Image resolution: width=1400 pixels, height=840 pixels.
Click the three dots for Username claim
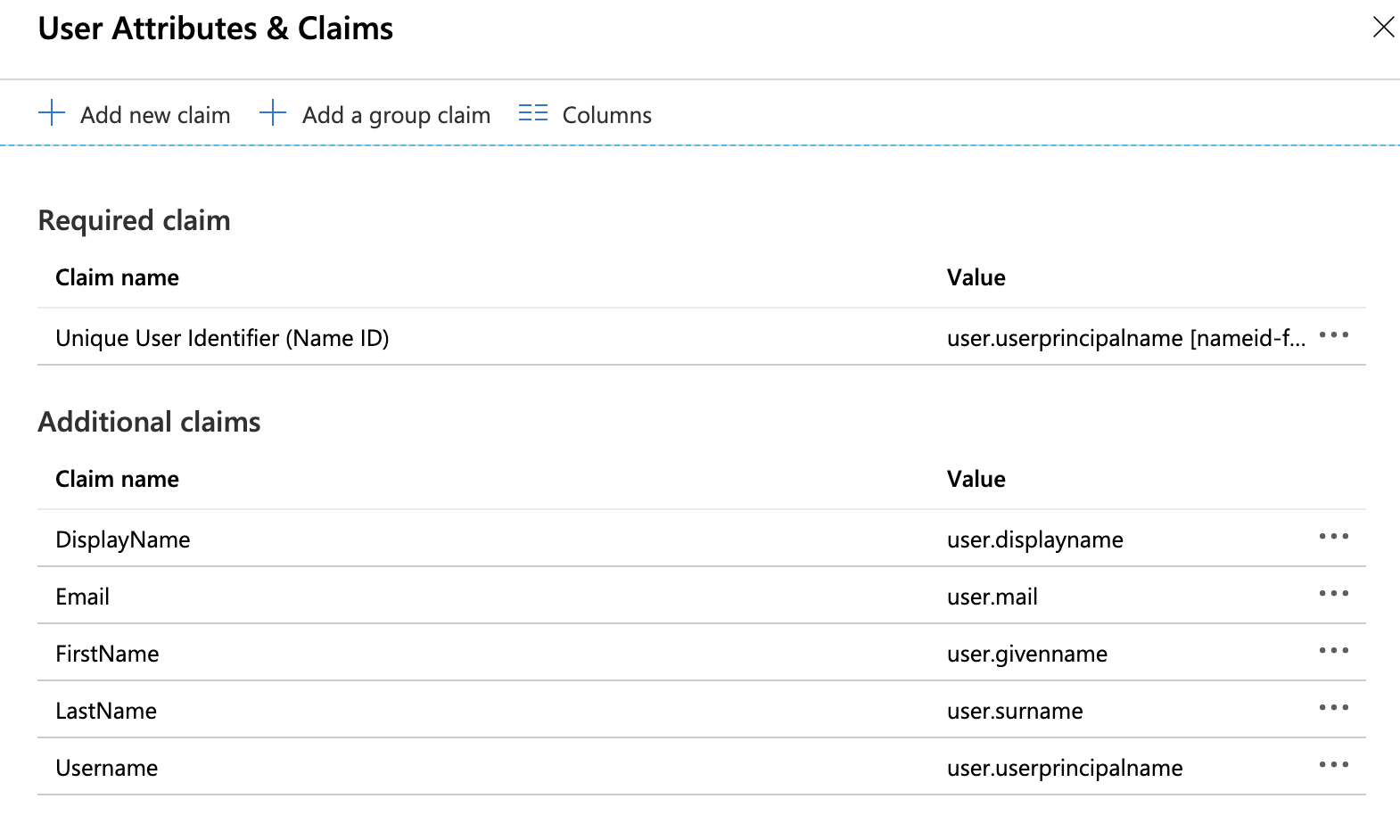(x=1333, y=765)
